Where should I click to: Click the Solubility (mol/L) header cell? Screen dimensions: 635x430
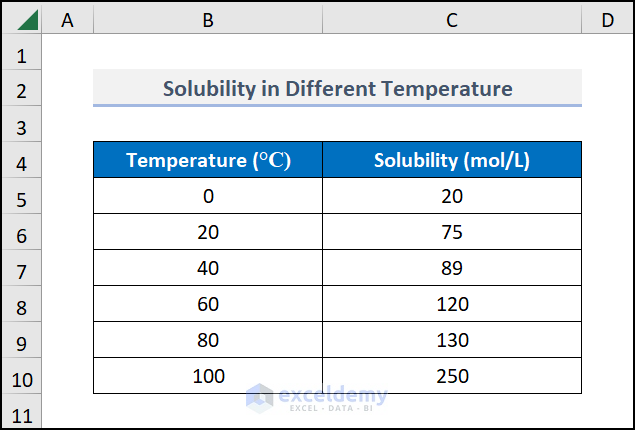(x=452, y=160)
